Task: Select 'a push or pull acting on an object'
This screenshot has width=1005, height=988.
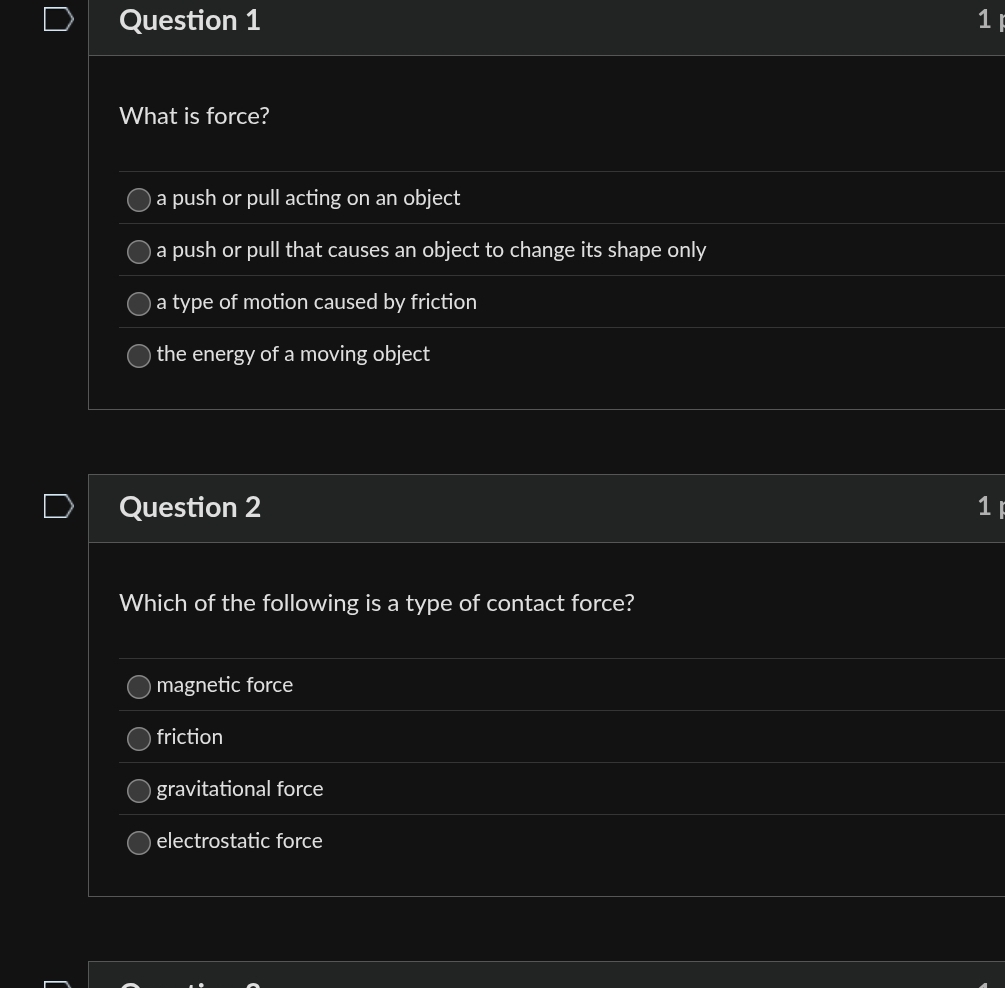Action: click(x=139, y=199)
